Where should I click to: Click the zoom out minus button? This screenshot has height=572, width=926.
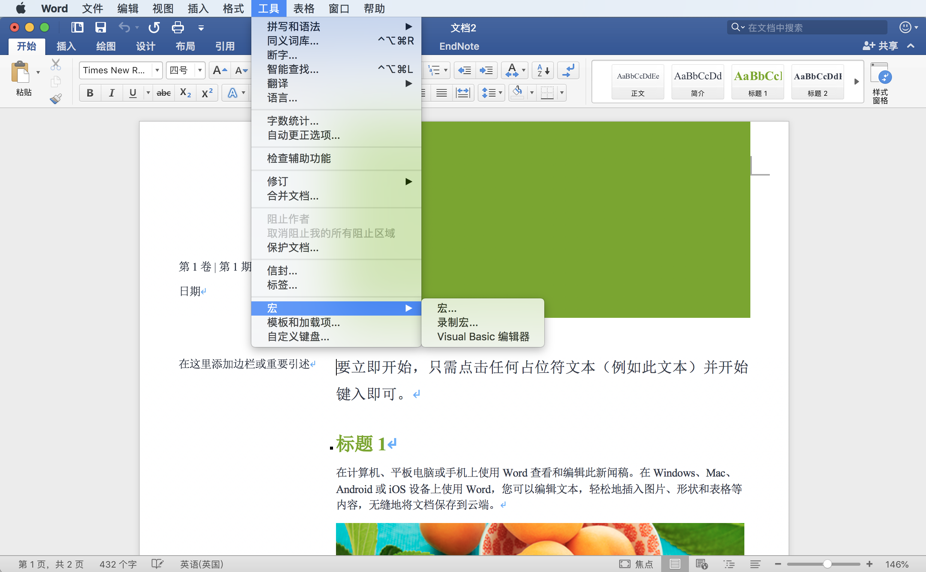(778, 564)
